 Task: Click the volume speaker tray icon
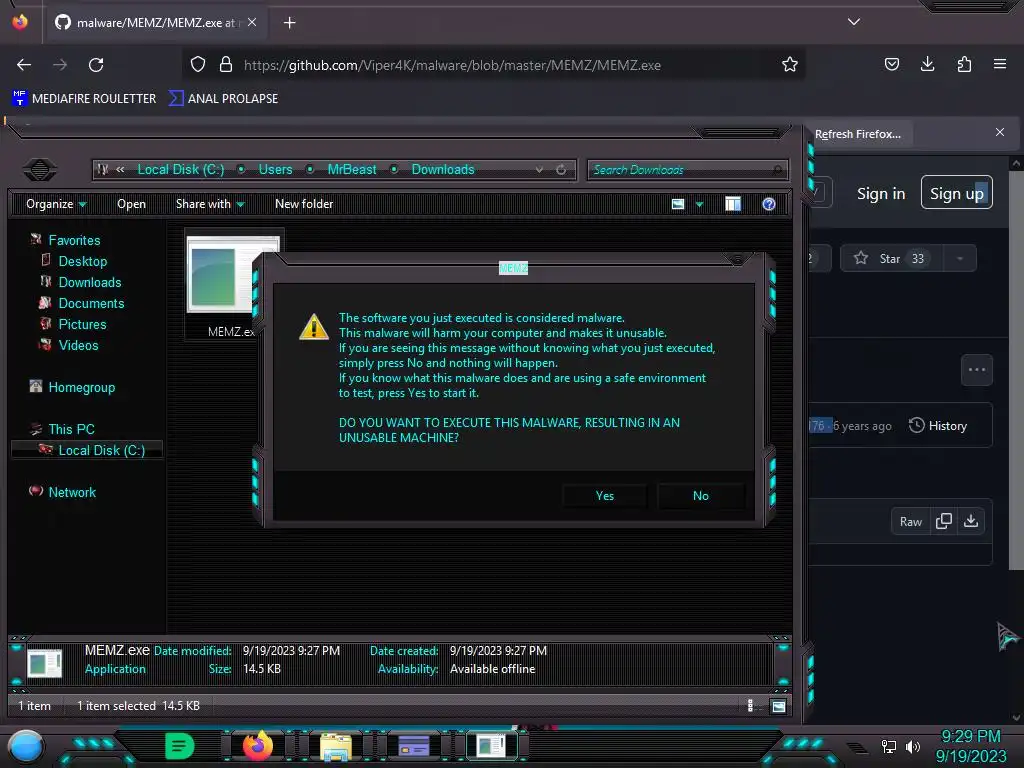(912, 746)
